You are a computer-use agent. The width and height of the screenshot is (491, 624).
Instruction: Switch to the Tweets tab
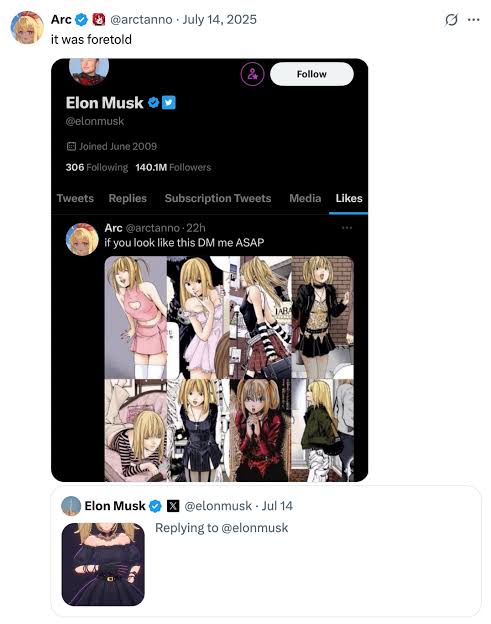(75, 198)
